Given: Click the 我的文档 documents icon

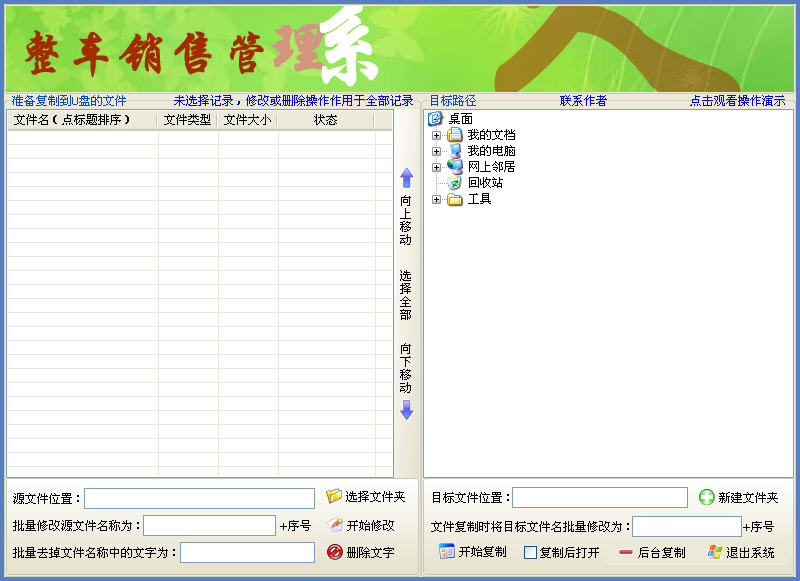Looking at the screenshot, I should click(455, 135).
